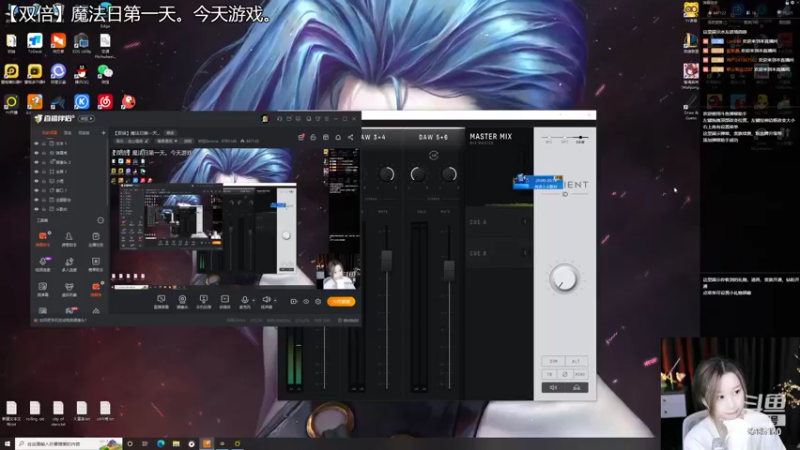Select the DAW 5+6 channel header
800x450 pixels.
click(433, 137)
